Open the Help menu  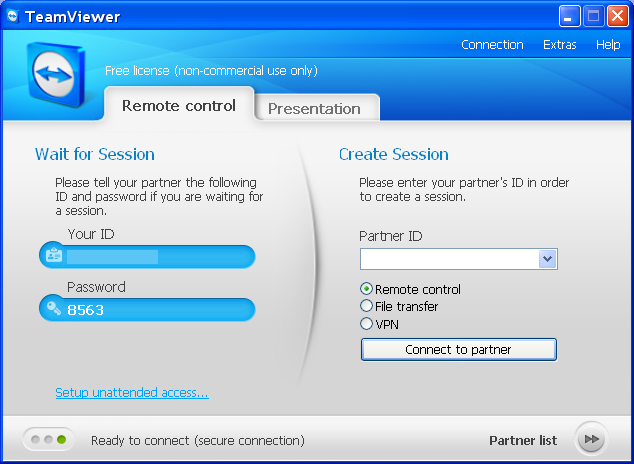[x=608, y=44]
